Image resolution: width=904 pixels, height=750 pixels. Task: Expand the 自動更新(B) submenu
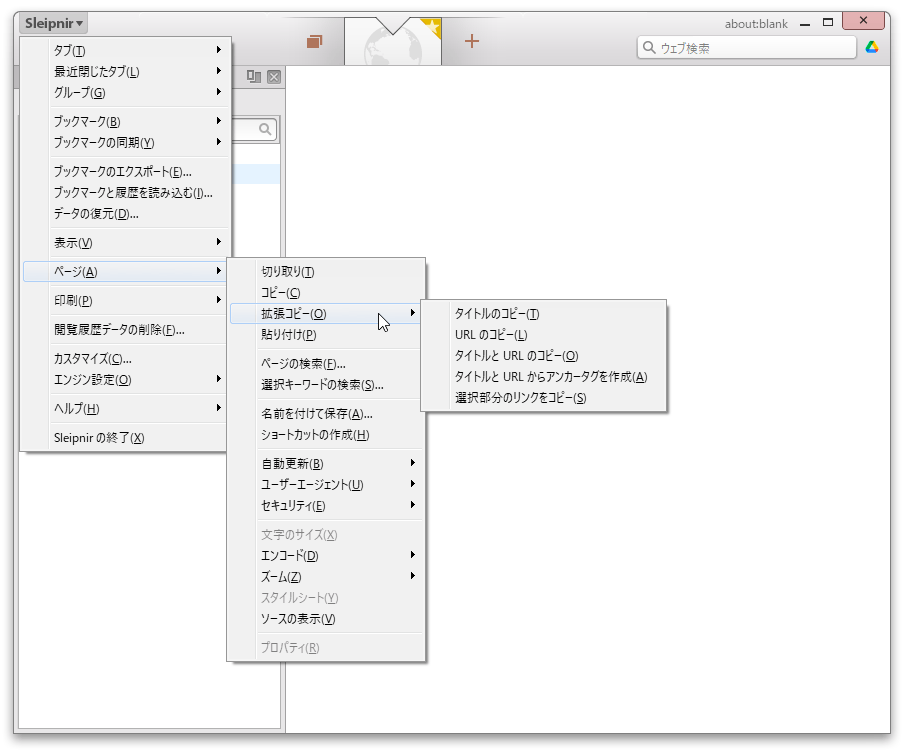[x=326, y=463]
